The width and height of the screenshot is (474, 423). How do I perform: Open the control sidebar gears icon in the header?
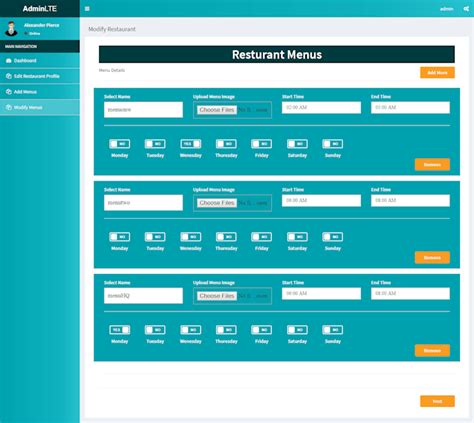coord(466,9)
